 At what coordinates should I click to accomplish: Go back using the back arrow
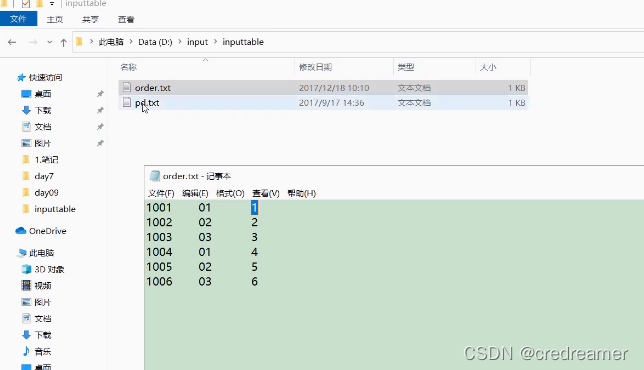point(12,42)
